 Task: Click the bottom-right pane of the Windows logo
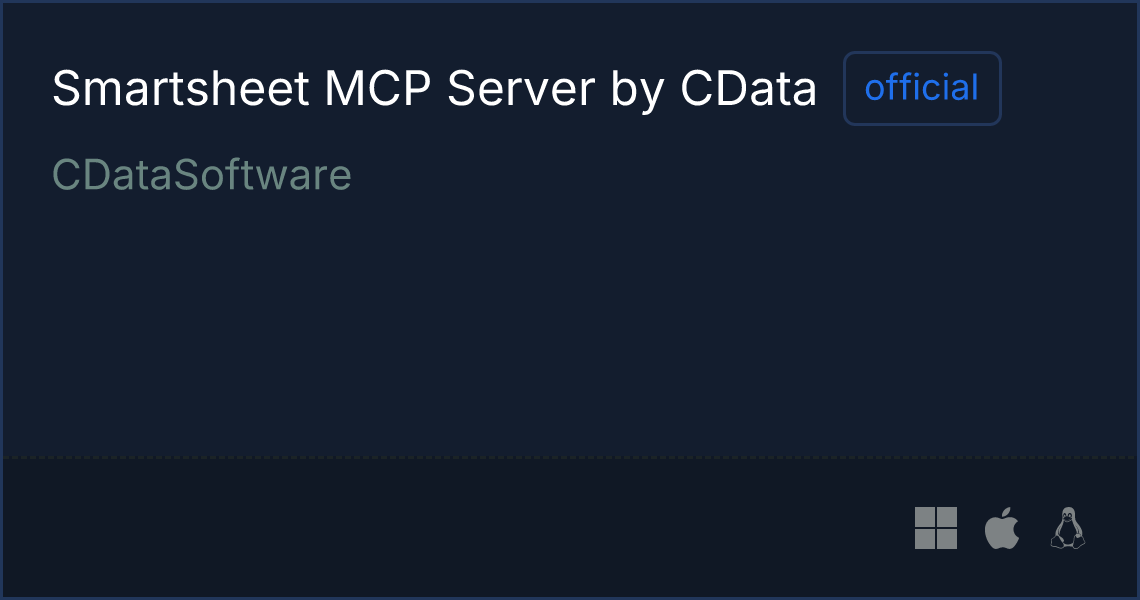coord(947,539)
